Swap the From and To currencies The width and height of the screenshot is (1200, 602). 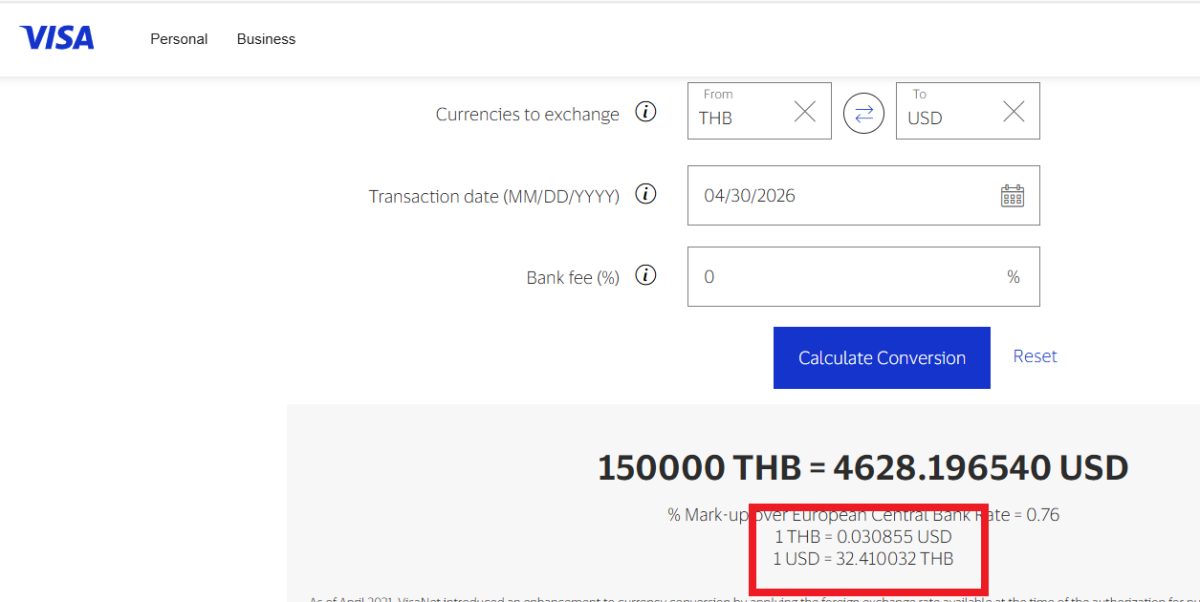(x=864, y=112)
